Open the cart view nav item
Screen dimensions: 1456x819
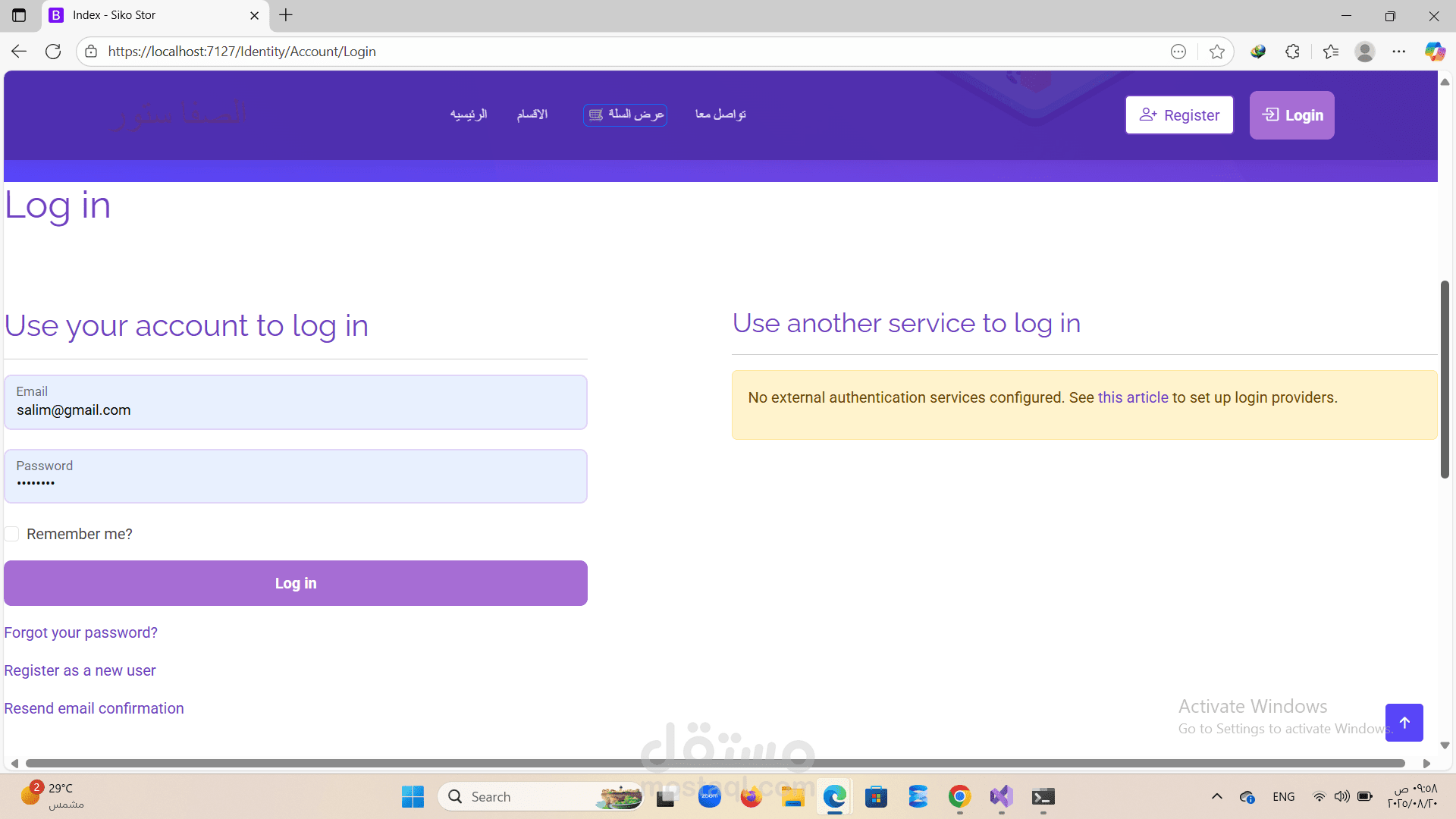pyautogui.click(x=626, y=115)
